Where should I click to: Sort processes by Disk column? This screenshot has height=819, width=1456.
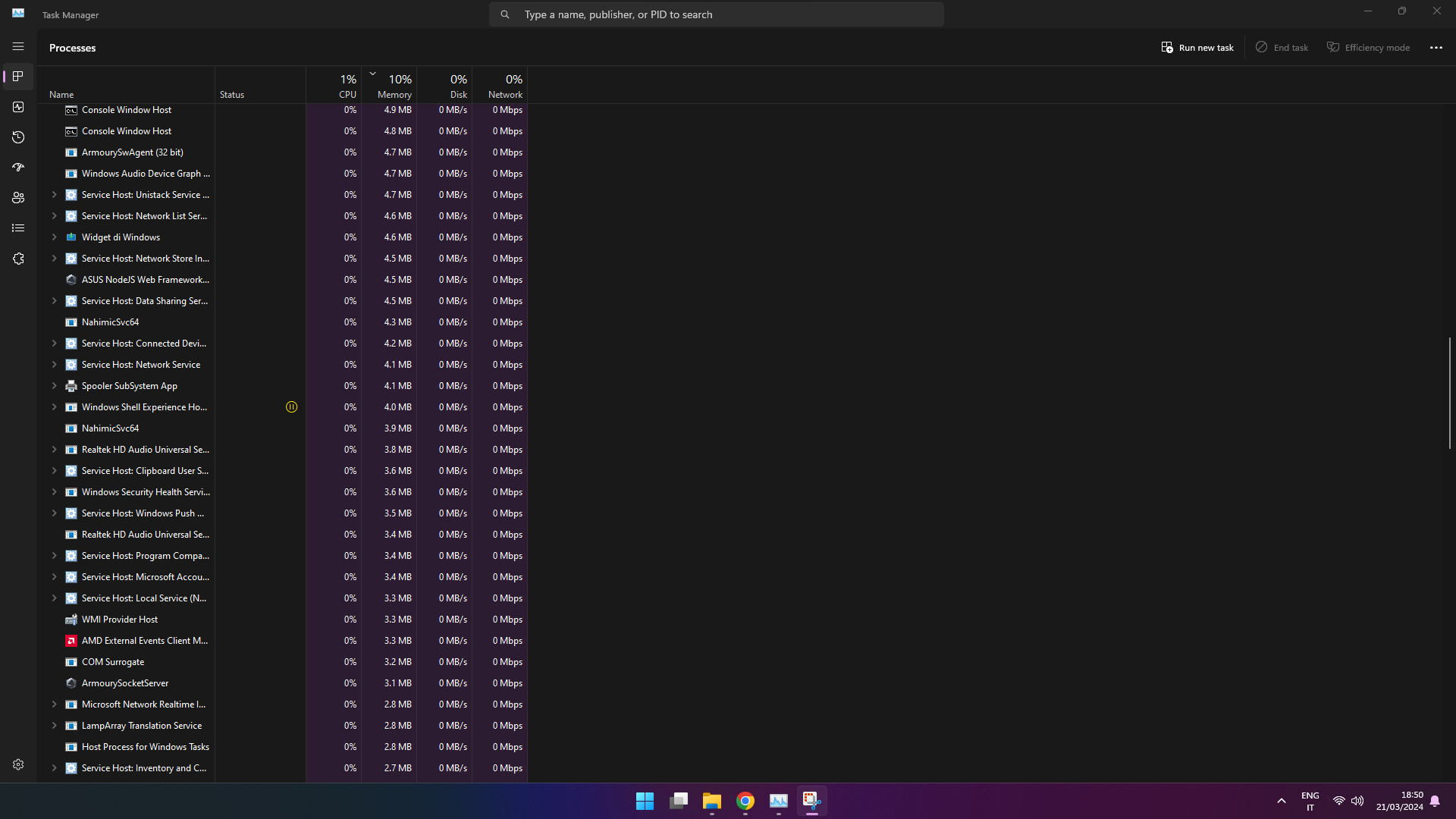point(444,85)
